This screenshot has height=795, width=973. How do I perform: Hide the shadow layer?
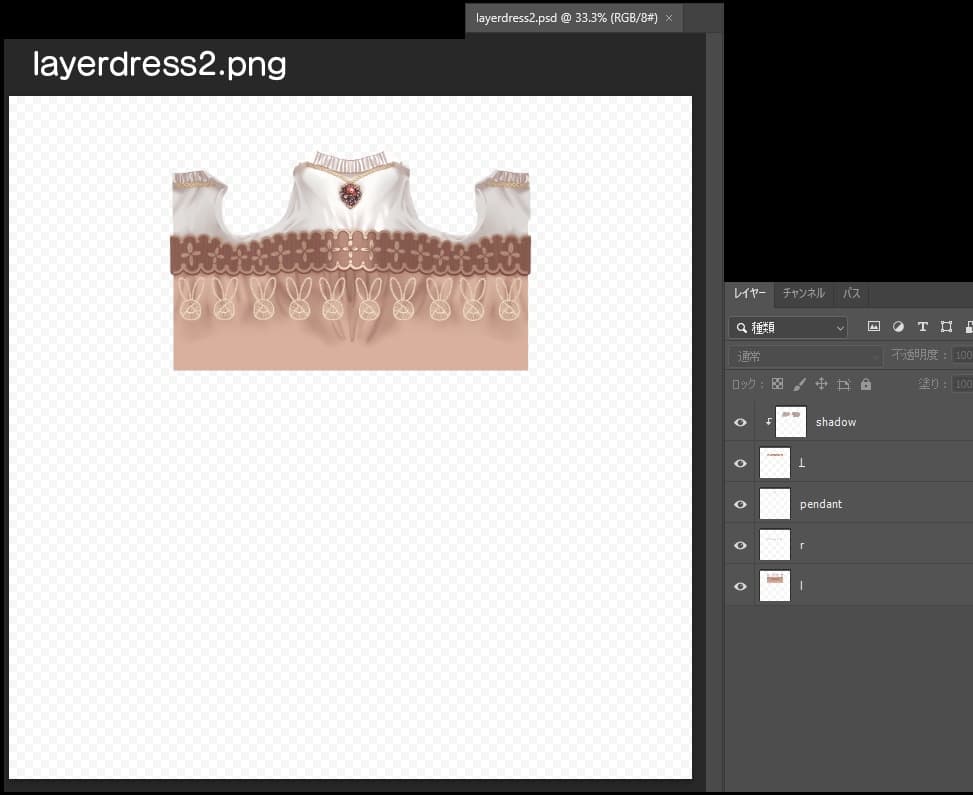[740, 422]
